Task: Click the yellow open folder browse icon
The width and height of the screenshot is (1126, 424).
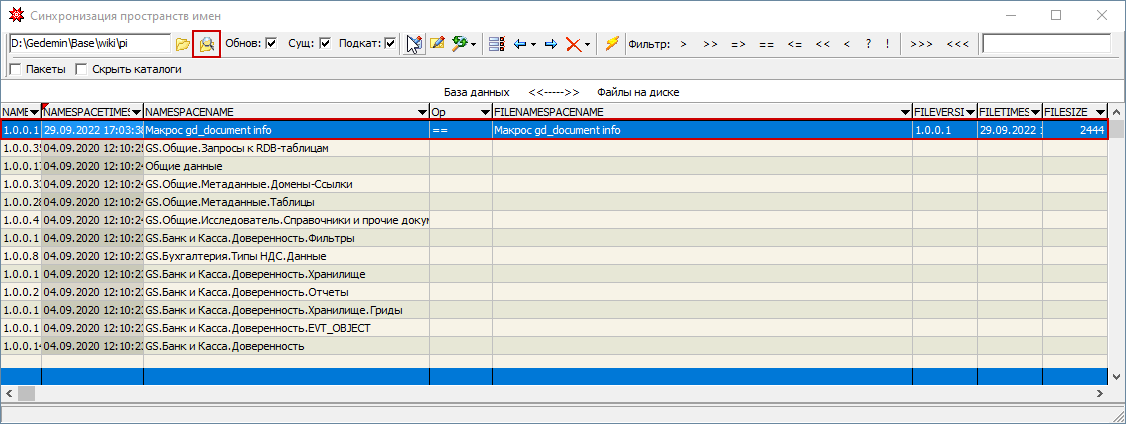Action: (x=182, y=44)
